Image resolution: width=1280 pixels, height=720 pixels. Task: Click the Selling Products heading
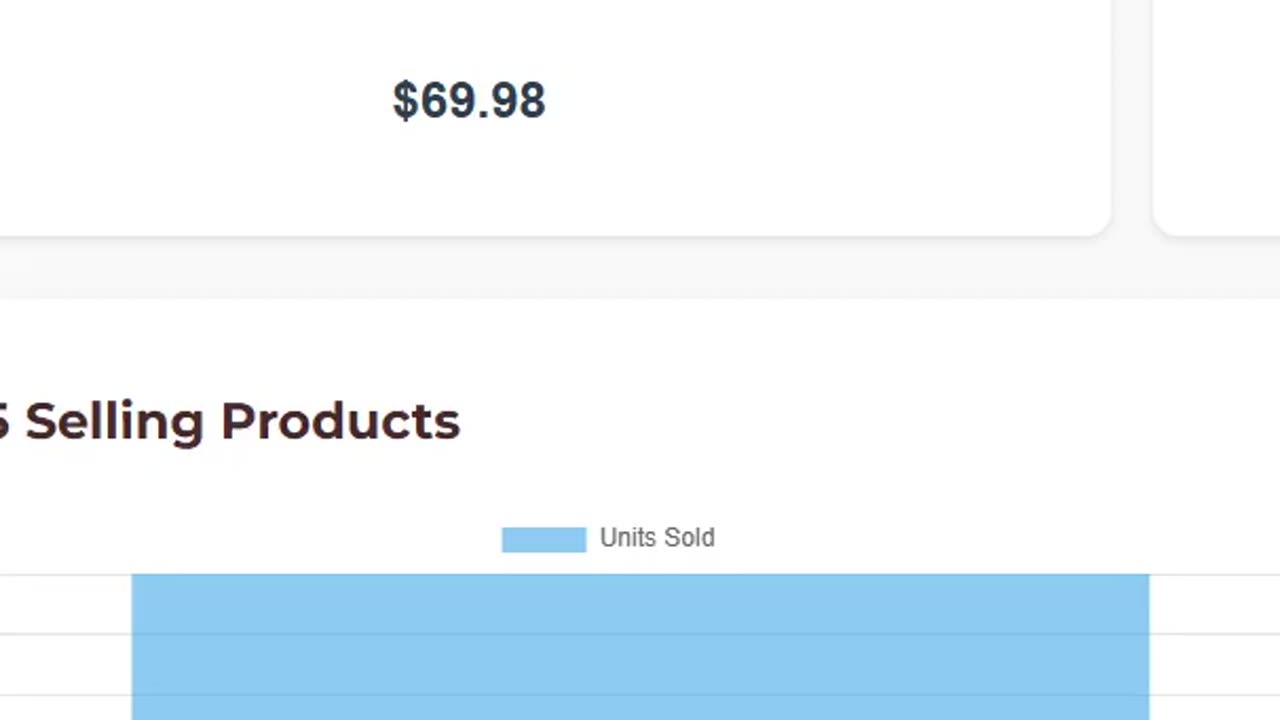point(240,422)
